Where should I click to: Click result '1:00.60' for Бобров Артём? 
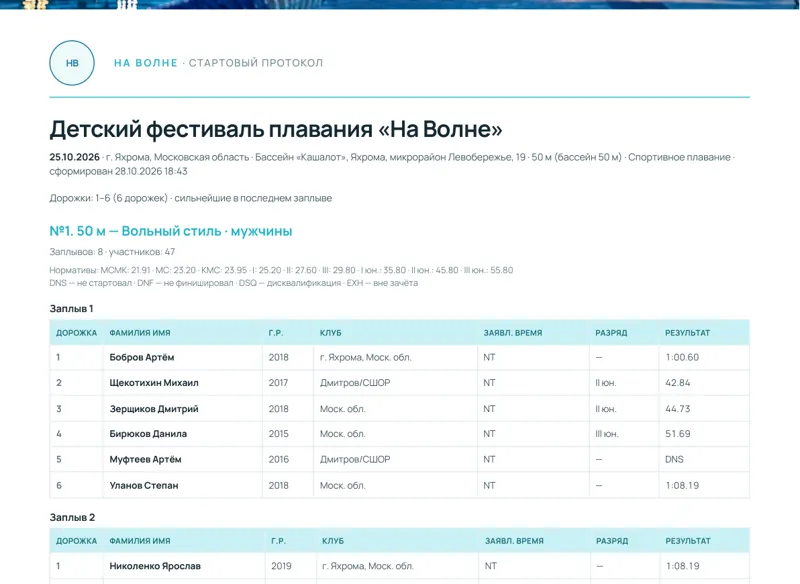tap(682, 357)
